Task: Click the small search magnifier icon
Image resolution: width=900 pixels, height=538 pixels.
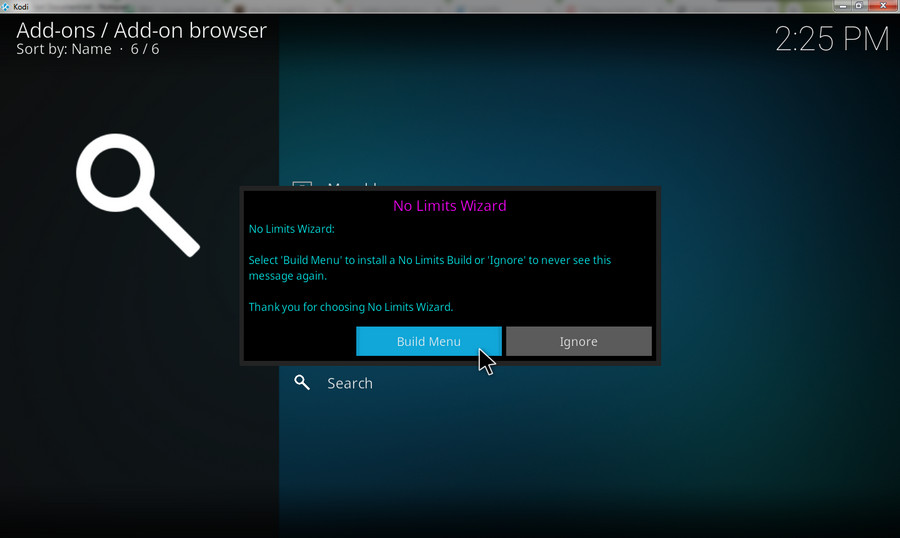Action: (302, 382)
